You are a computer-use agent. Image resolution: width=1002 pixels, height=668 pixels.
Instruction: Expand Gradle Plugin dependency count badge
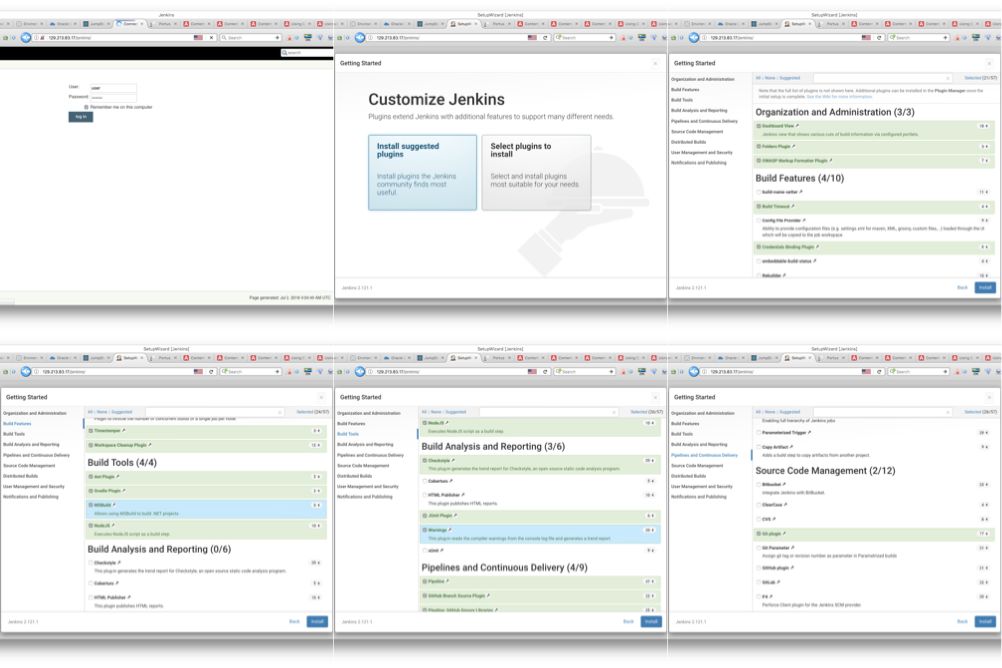coord(316,491)
